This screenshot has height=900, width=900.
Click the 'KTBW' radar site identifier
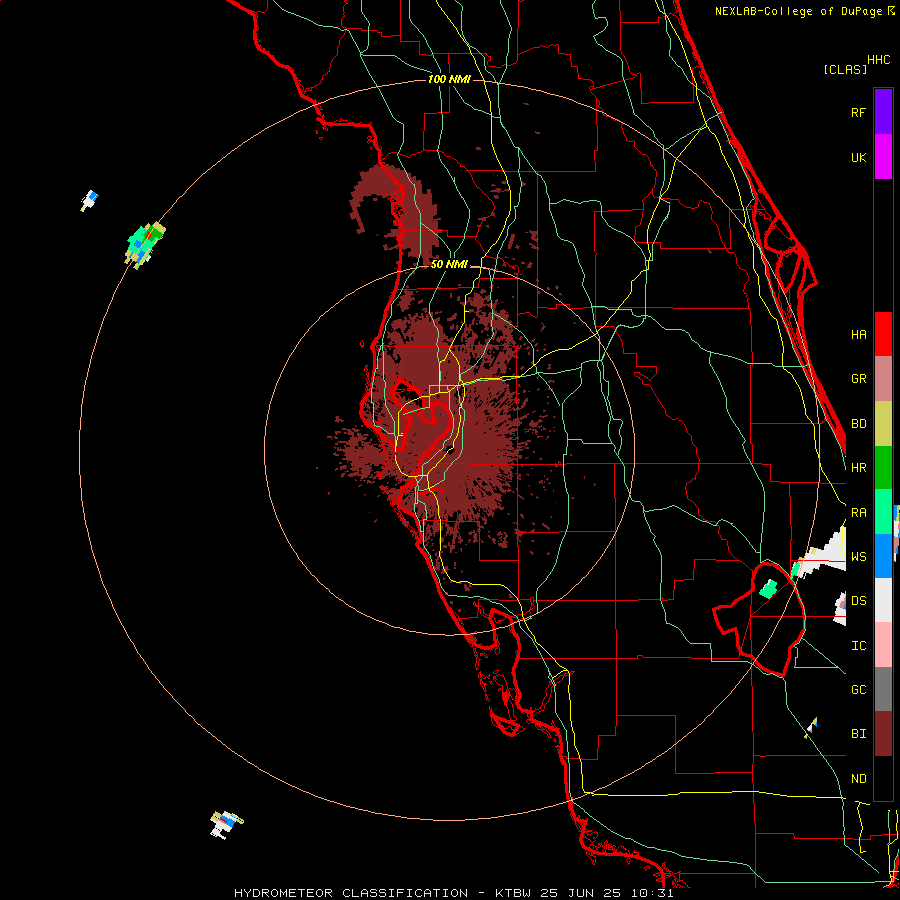pyautogui.click(x=513, y=893)
